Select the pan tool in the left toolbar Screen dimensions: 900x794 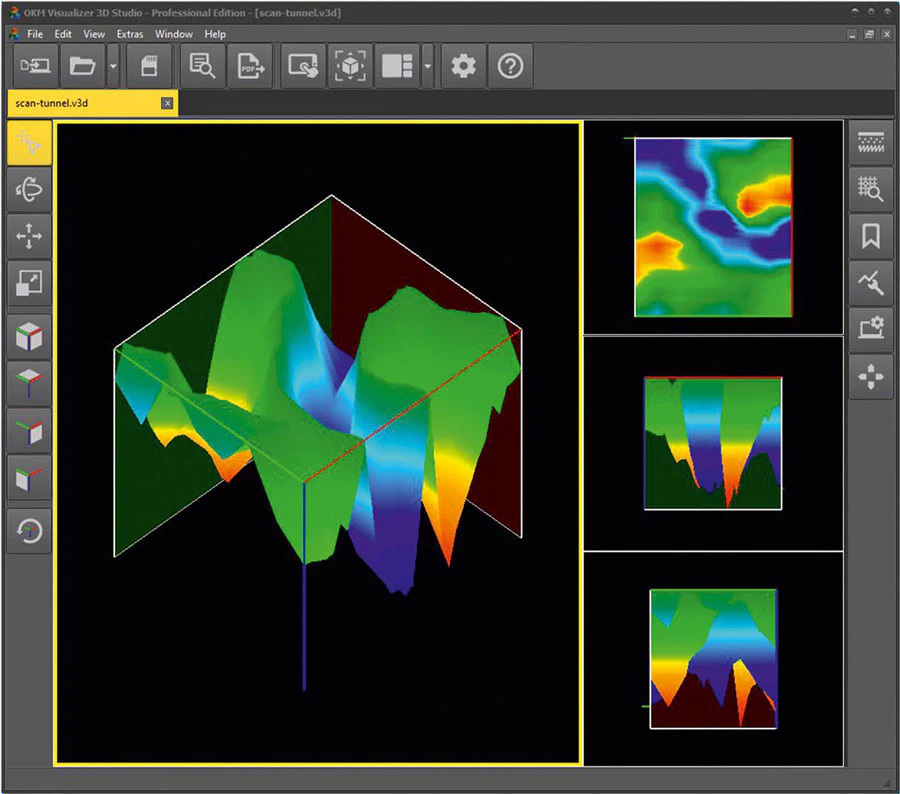coord(28,235)
